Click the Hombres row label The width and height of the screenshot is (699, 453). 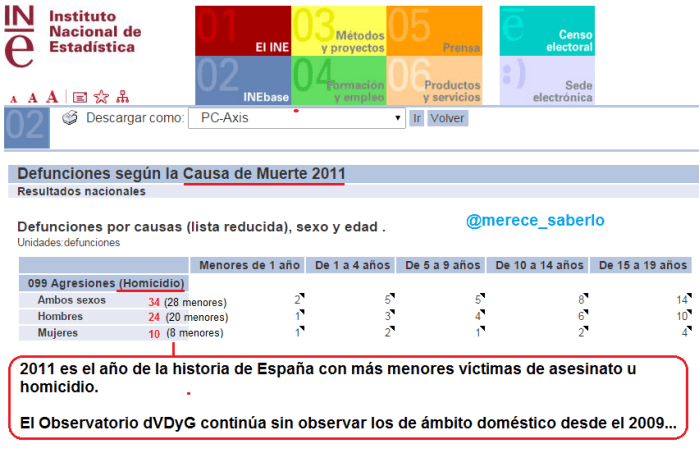point(60,317)
